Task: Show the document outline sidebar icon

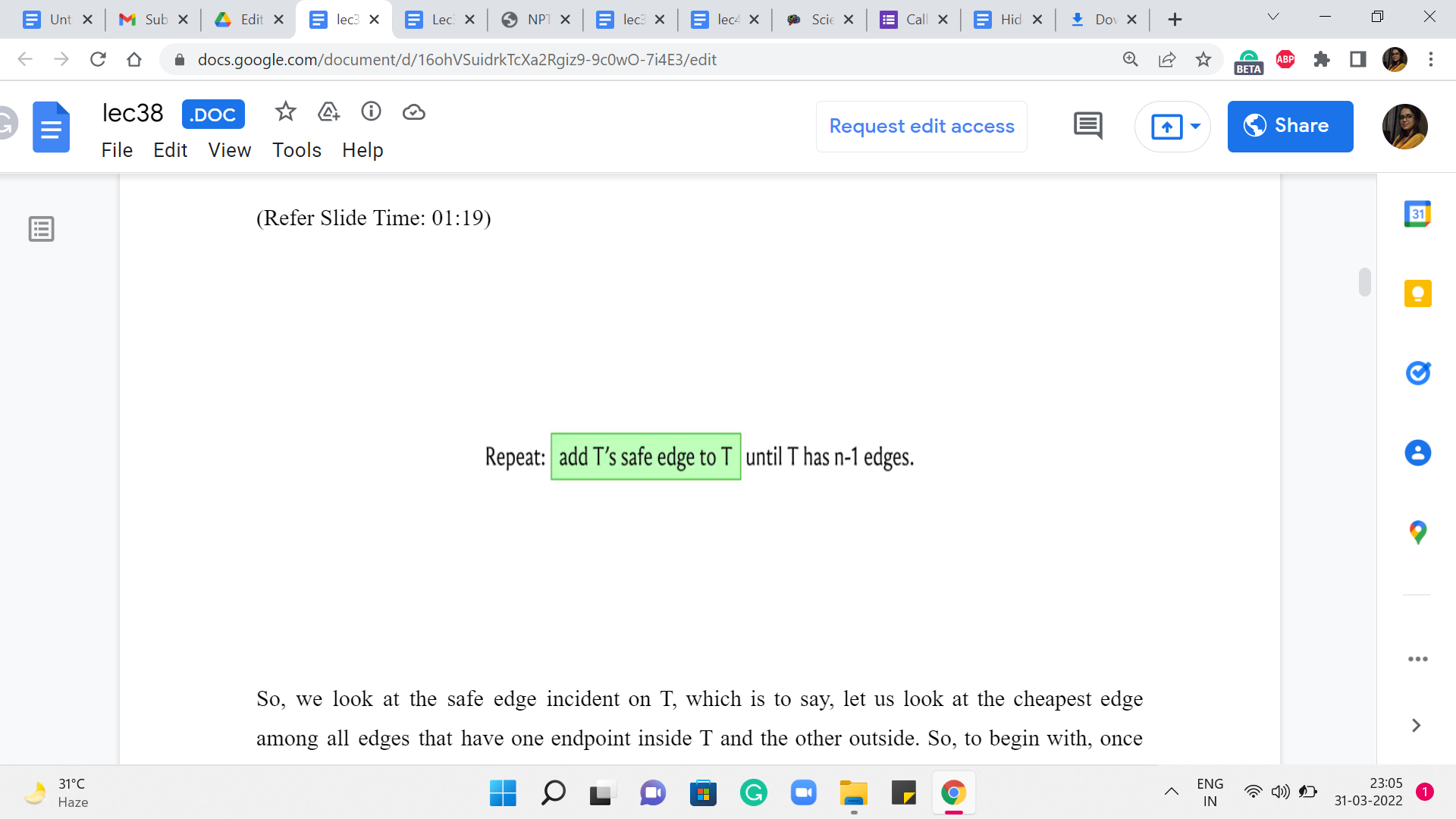Action: click(41, 228)
